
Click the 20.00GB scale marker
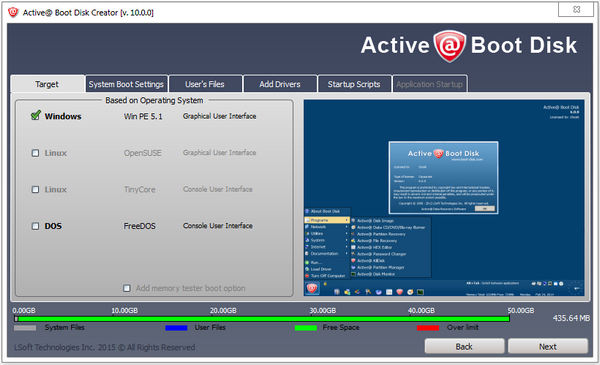(x=223, y=310)
